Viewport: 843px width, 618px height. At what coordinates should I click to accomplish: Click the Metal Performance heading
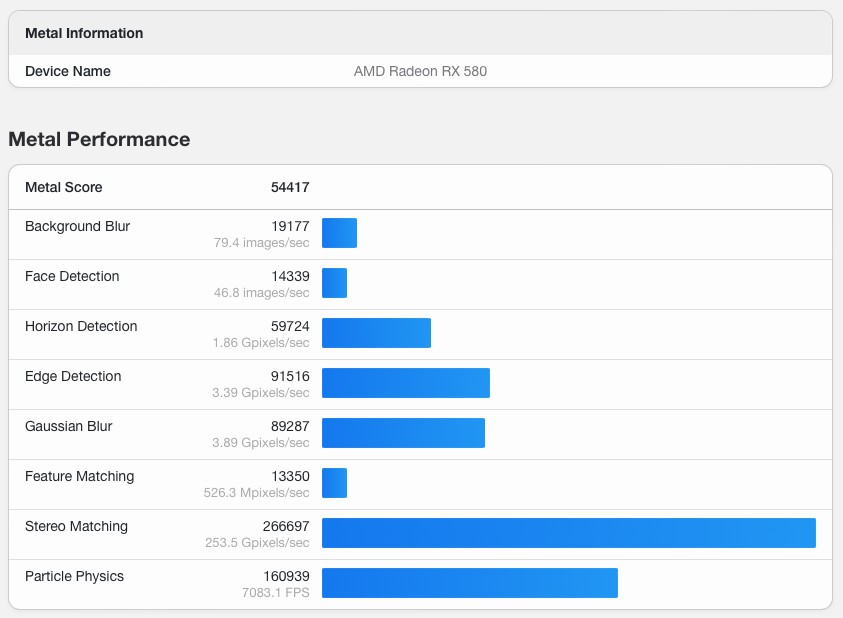point(99,139)
